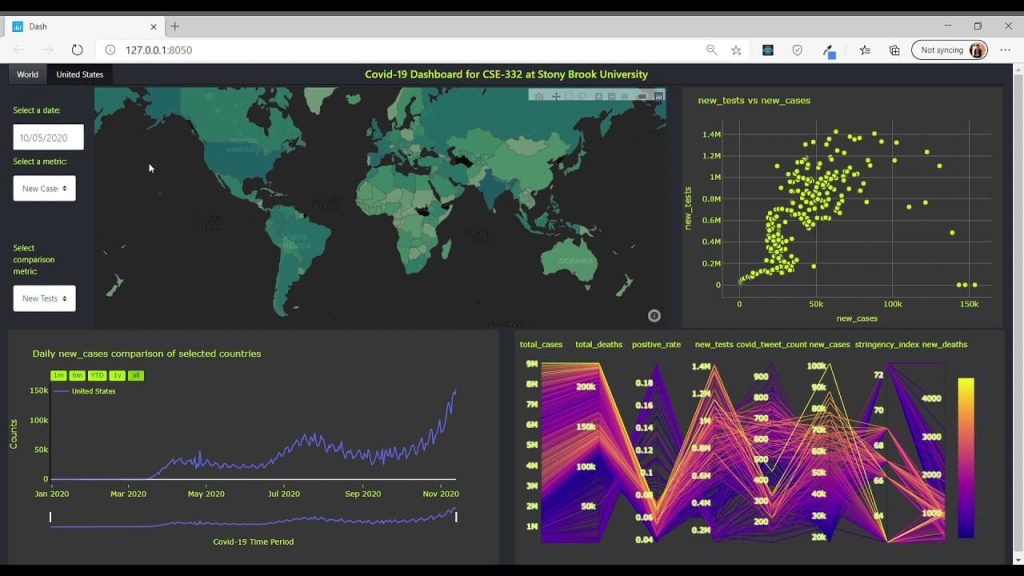Click the covid_tweet_count axis label
The width and height of the screenshot is (1024, 576).
pyautogui.click(x=771, y=344)
